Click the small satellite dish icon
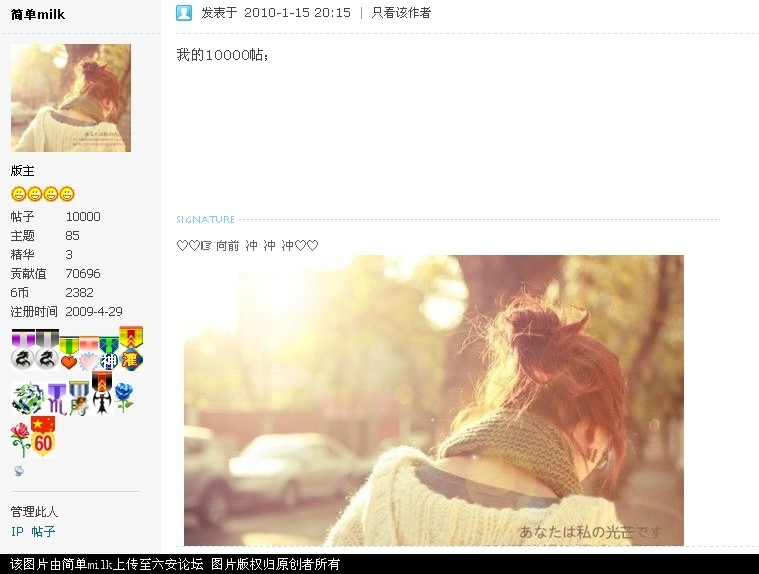 pyautogui.click(x=18, y=471)
